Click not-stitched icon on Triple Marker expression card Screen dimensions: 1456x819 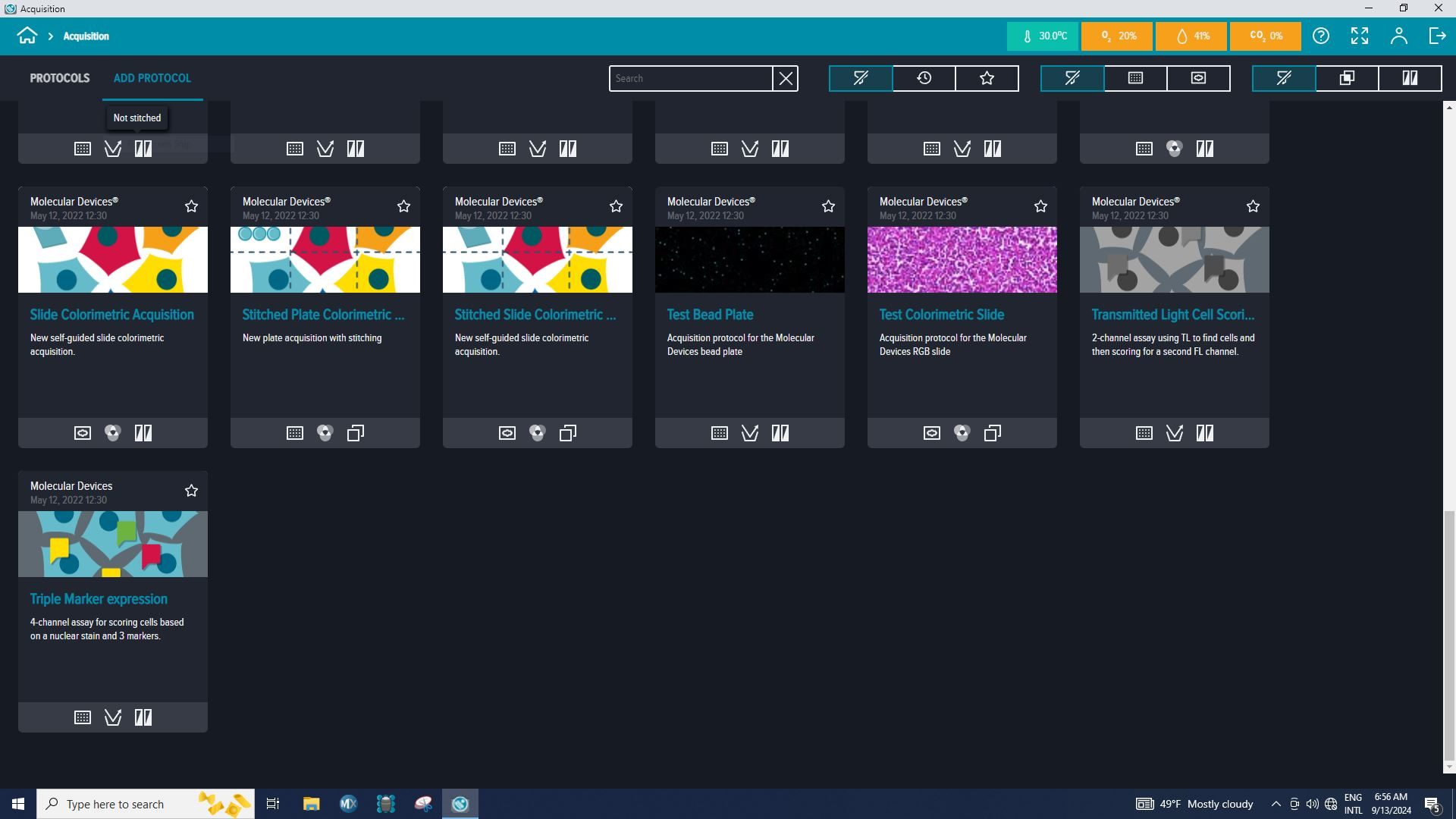tap(143, 717)
